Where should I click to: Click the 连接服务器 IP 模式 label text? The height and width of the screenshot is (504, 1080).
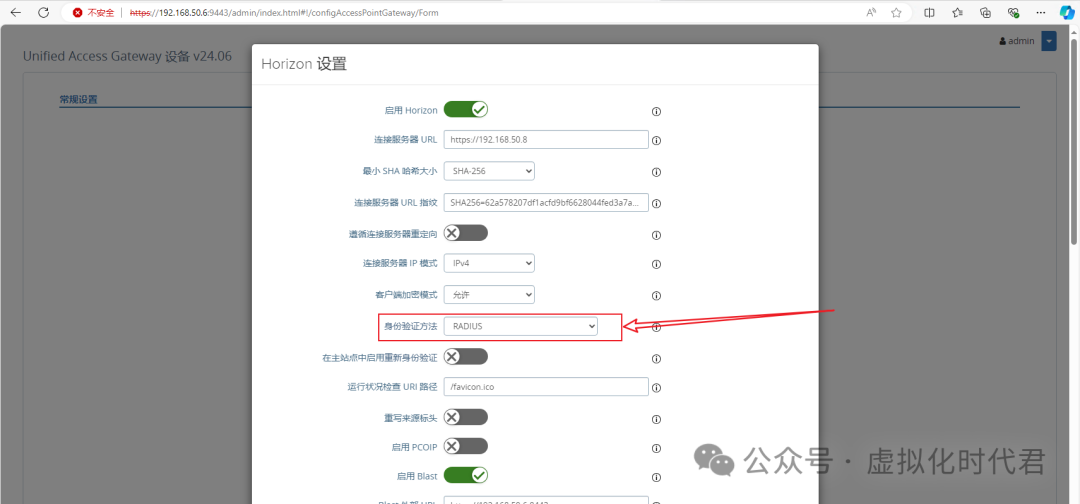pyautogui.click(x=399, y=264)
